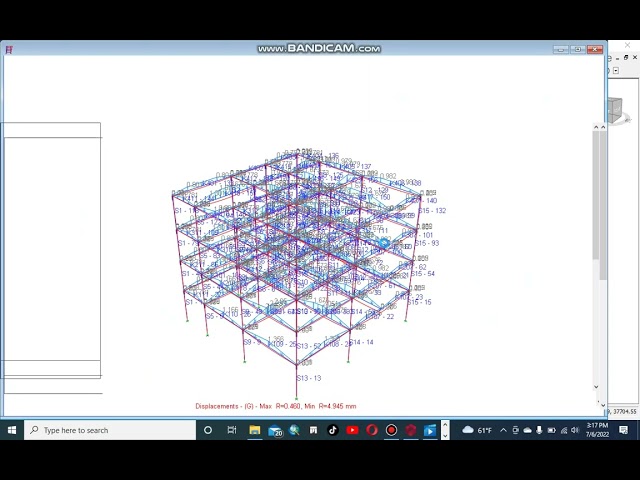Image resolution: width=640 pixels, height=480 pixels.
Task: Open the white notebook app icon on the taskbar
Action: pyautogui.click(x=313, y=430)
